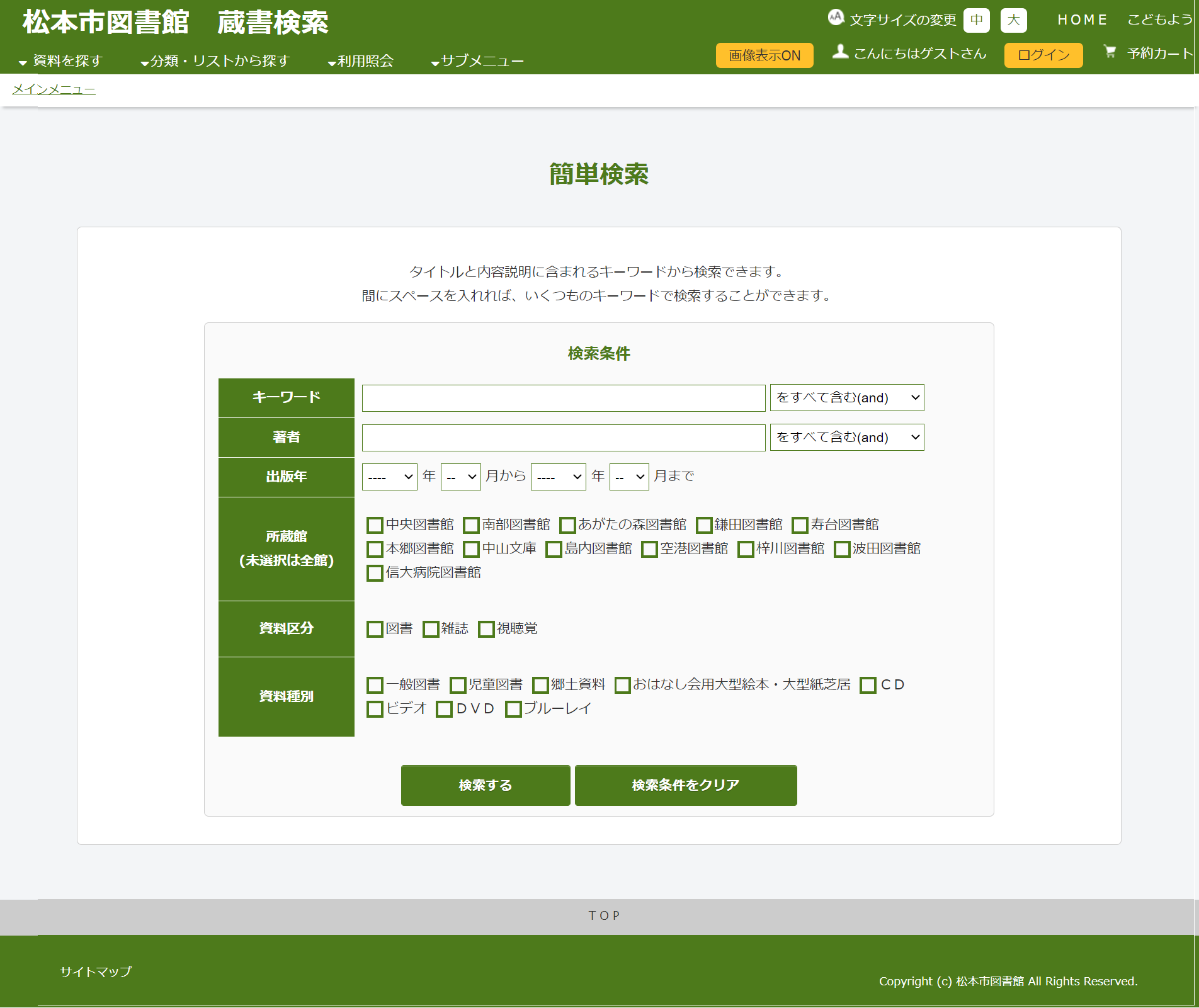Check the ブルーレイ checkbox
1199x1008 pixels.
click(x=513, y=709)
